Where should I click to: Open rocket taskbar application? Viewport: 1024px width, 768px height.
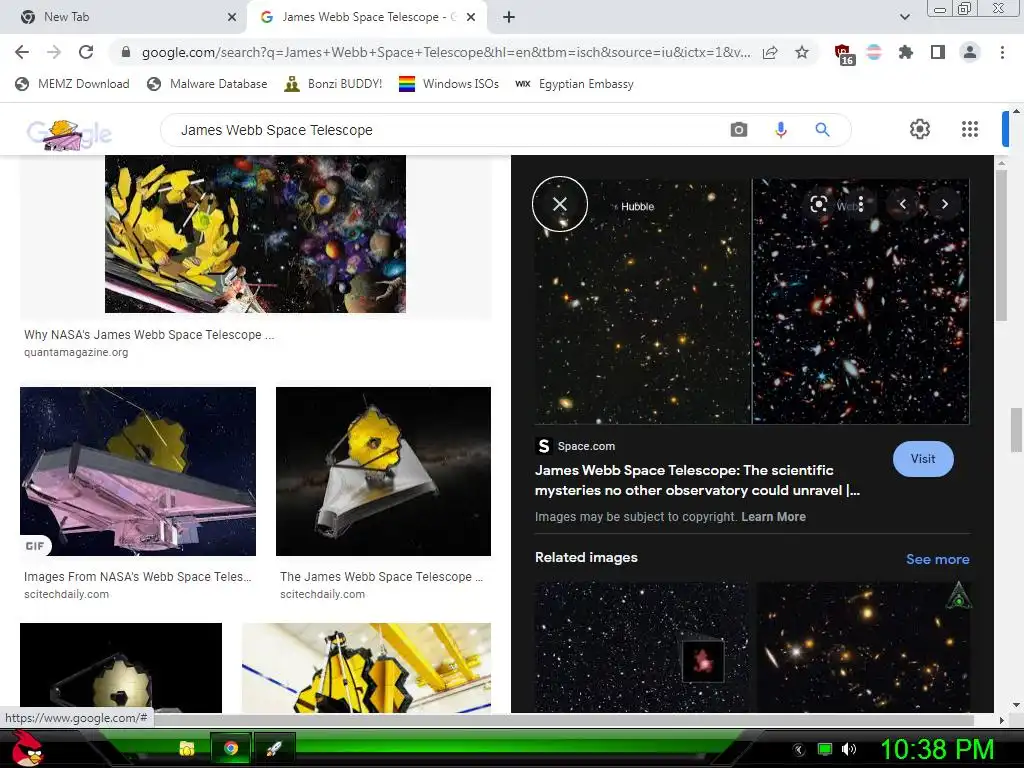pos(274,748)
